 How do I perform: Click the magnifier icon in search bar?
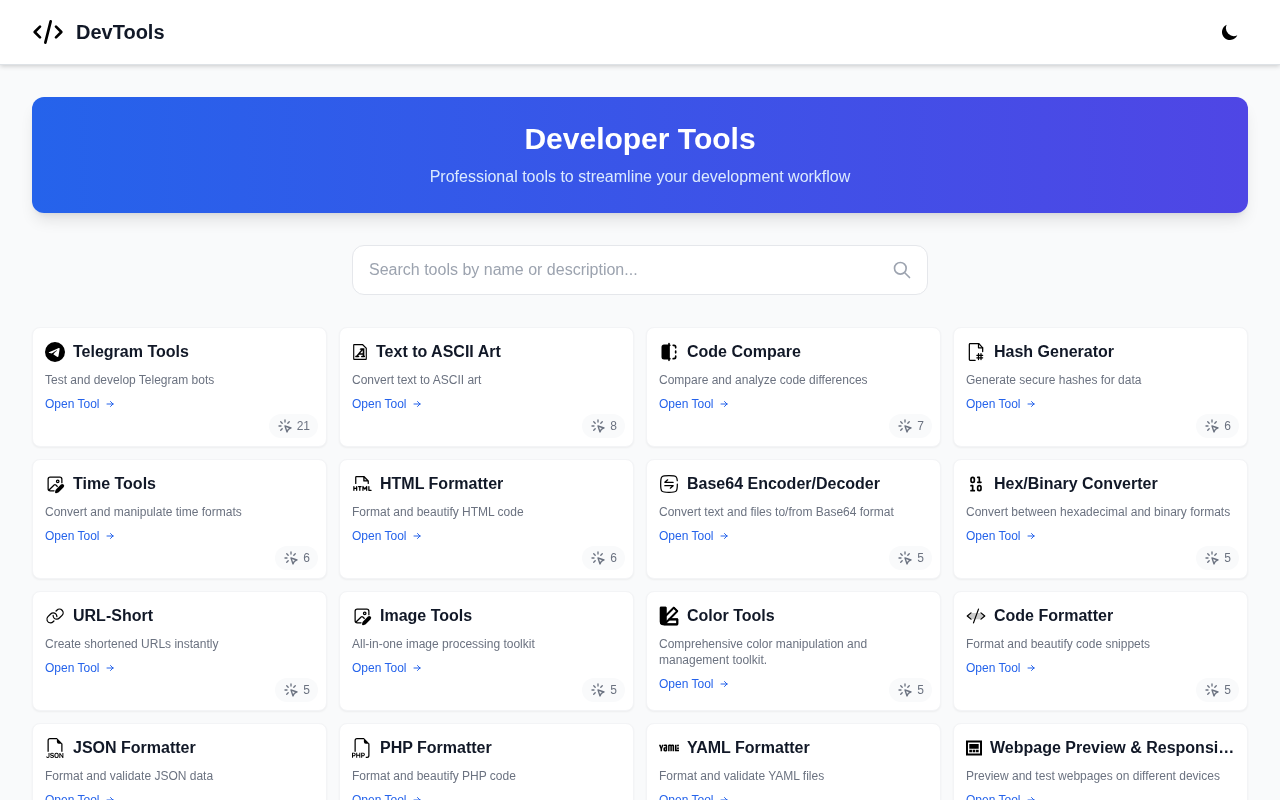[902, 270]
